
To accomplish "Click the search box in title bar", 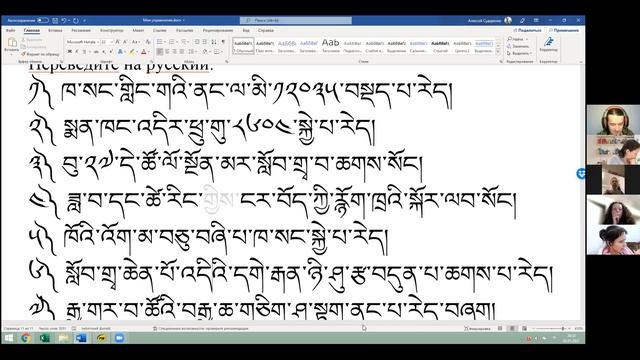I will point(296,20).
